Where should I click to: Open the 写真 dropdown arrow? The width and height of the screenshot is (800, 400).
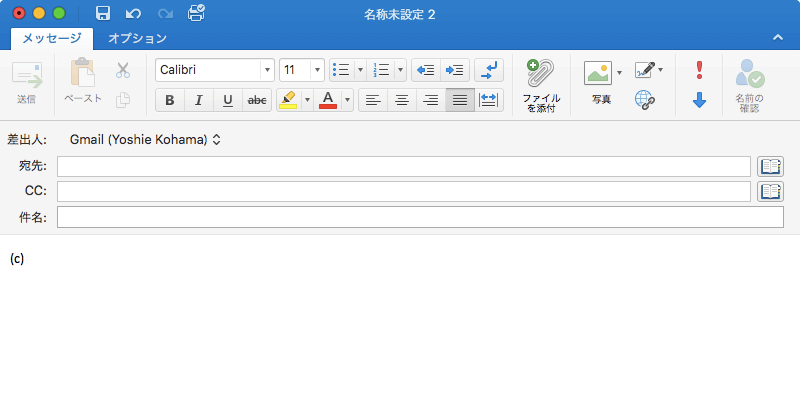pyautogui.click(x=619, y=72)
